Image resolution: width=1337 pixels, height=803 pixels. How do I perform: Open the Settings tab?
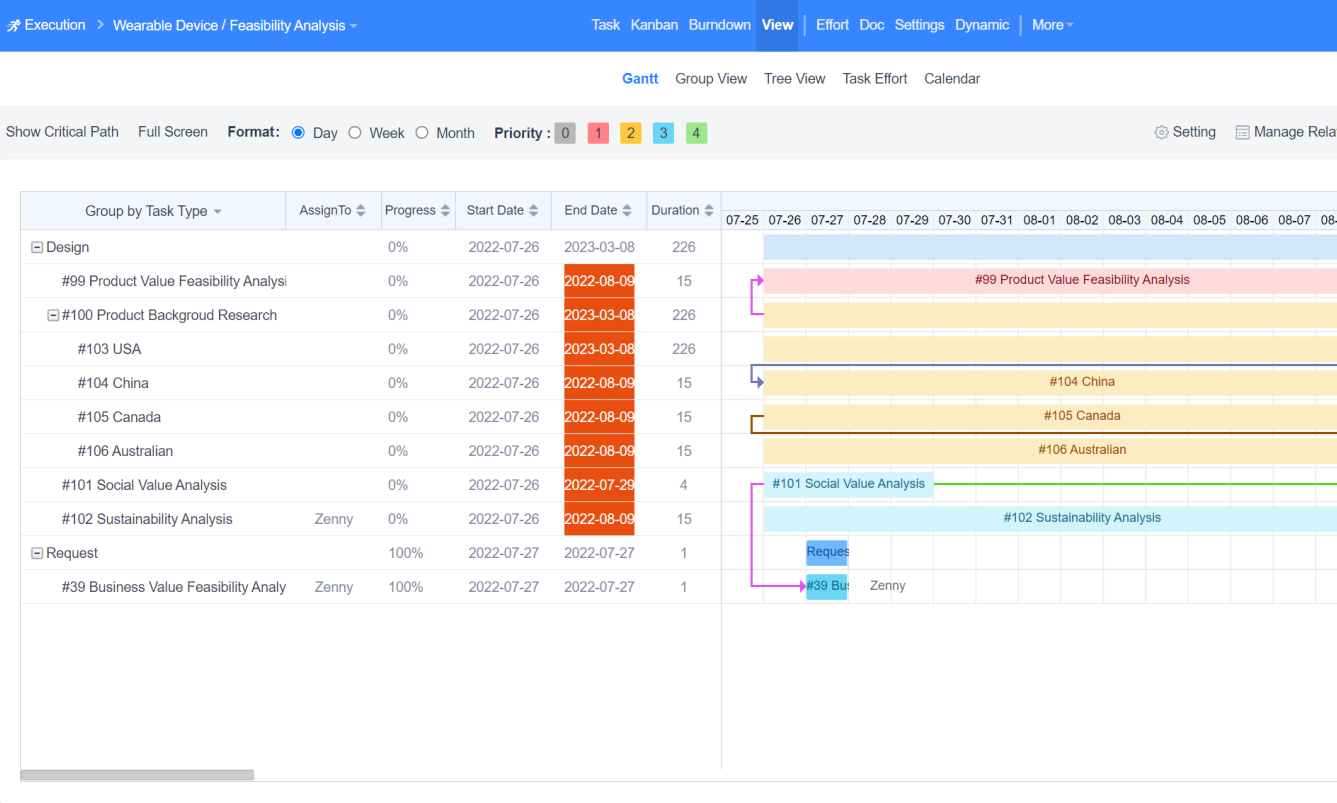(x=919, y=25)
